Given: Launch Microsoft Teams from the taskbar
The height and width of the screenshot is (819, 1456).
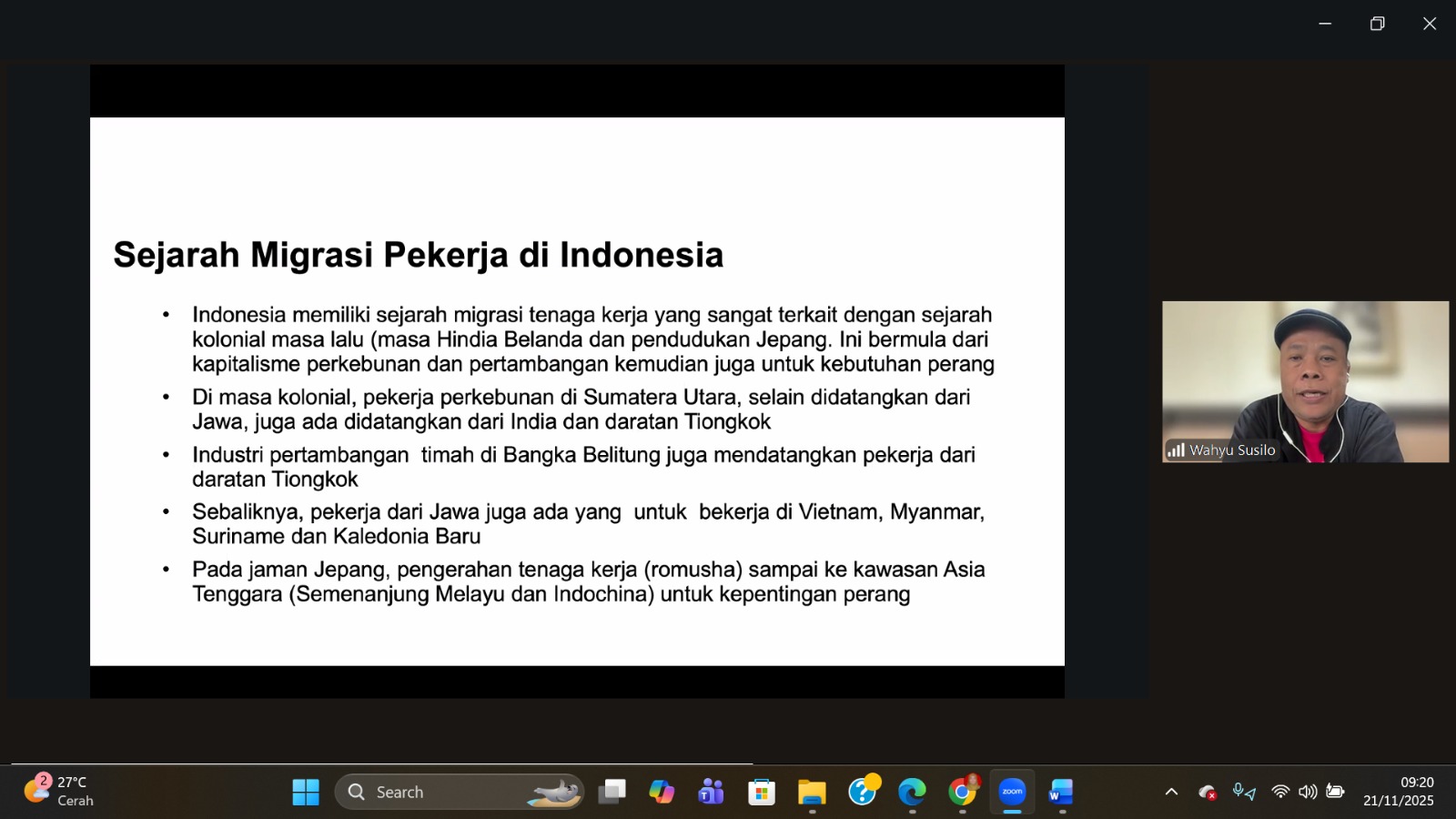Looking at the screenshot, I should tap(711, 792).
